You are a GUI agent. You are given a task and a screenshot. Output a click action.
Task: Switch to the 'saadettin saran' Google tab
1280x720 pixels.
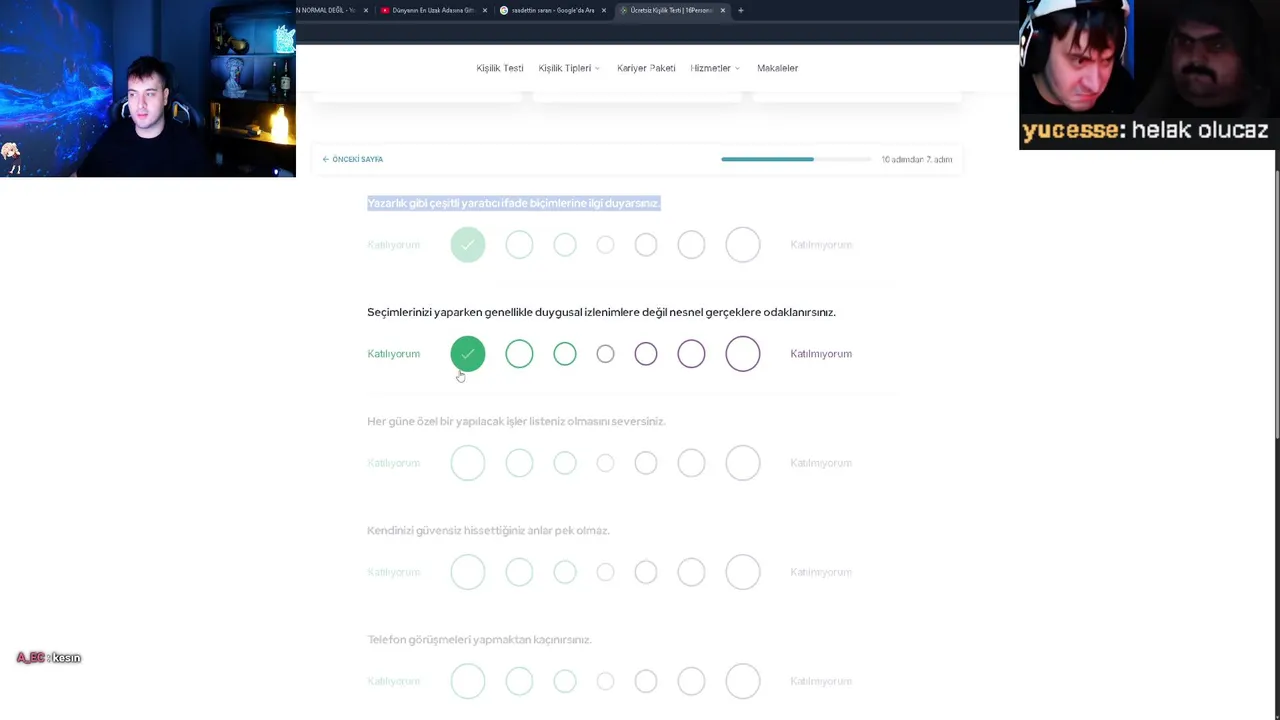[553, 10]
